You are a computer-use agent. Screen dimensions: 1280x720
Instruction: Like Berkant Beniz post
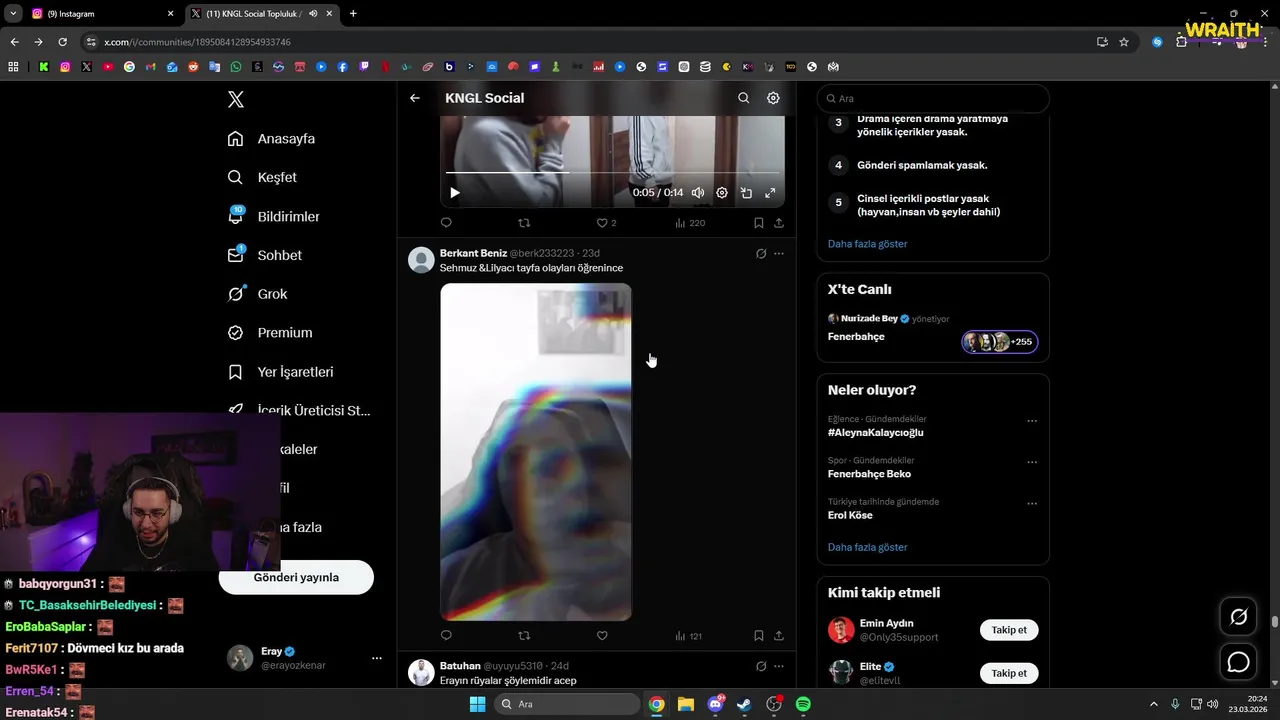pos(602,636)
